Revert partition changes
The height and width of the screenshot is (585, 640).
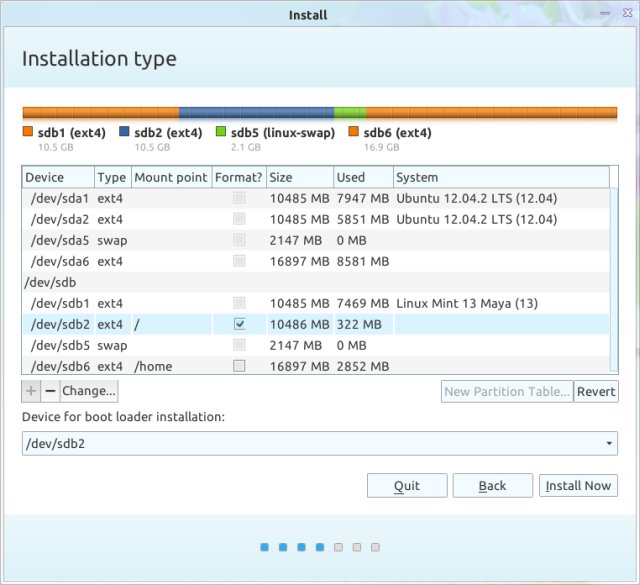(596, 391)
